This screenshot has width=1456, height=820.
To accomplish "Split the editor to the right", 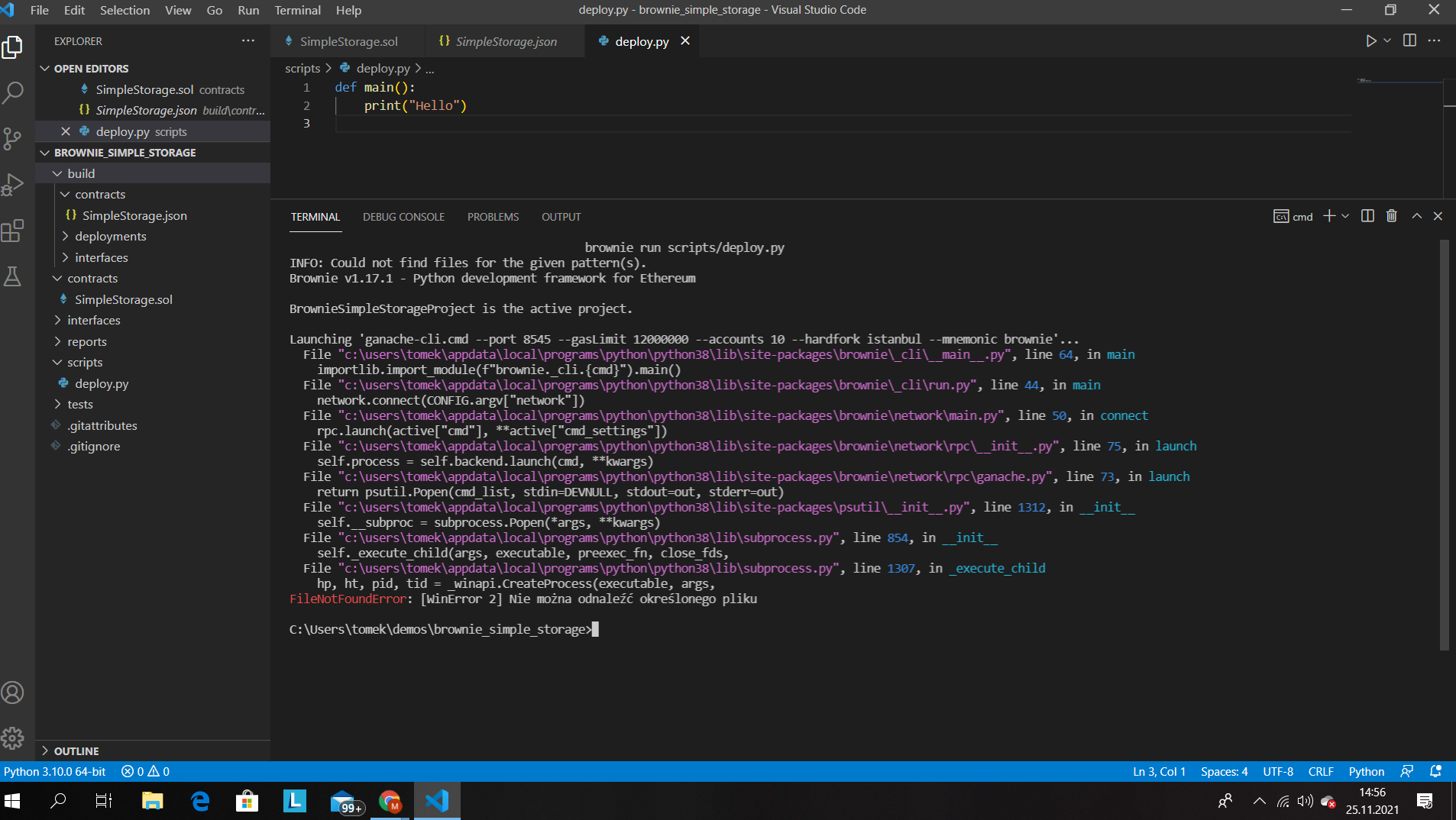I will click(x=1409, y=41).
